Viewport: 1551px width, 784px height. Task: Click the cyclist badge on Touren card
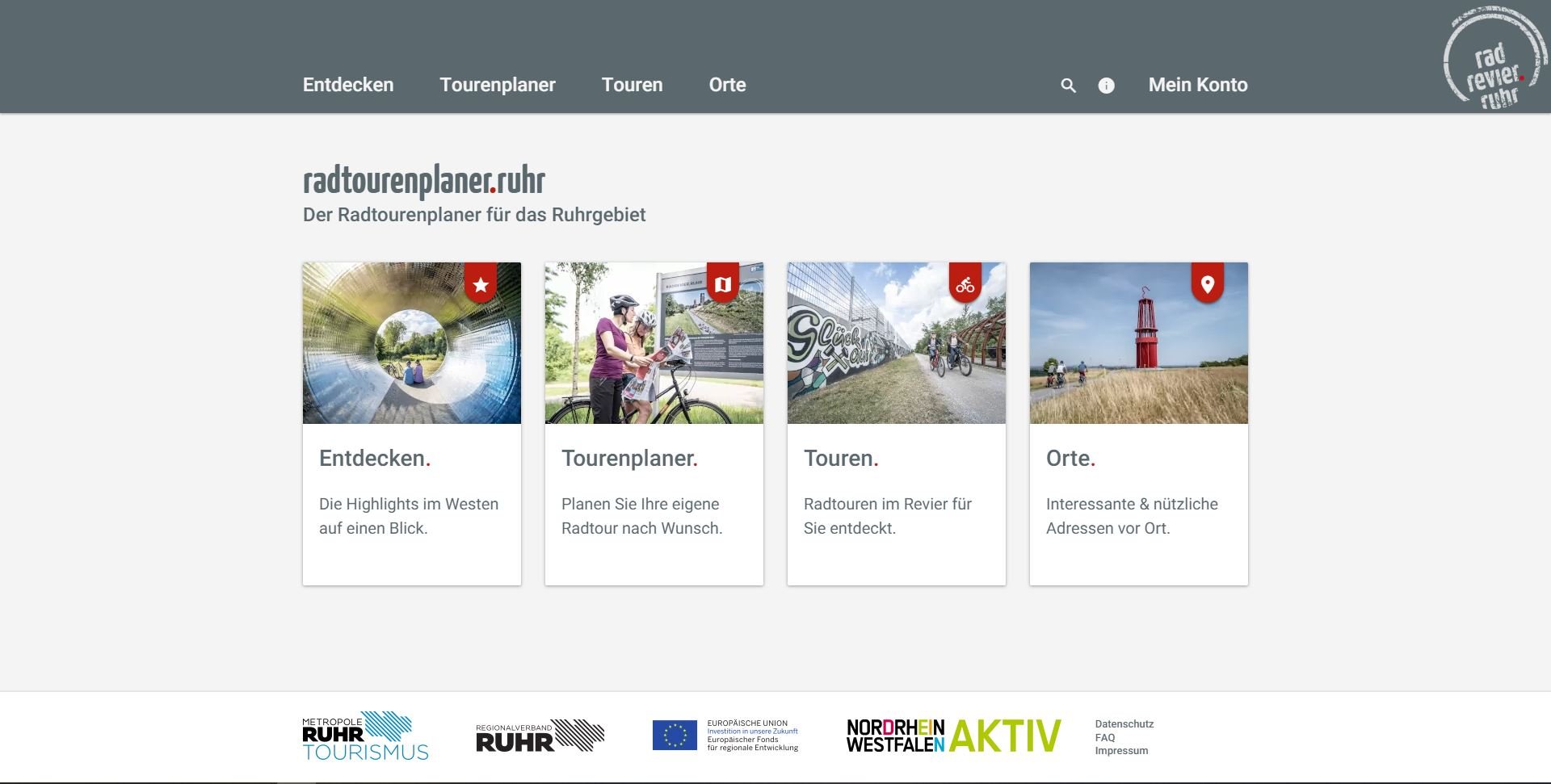(965, 283)
